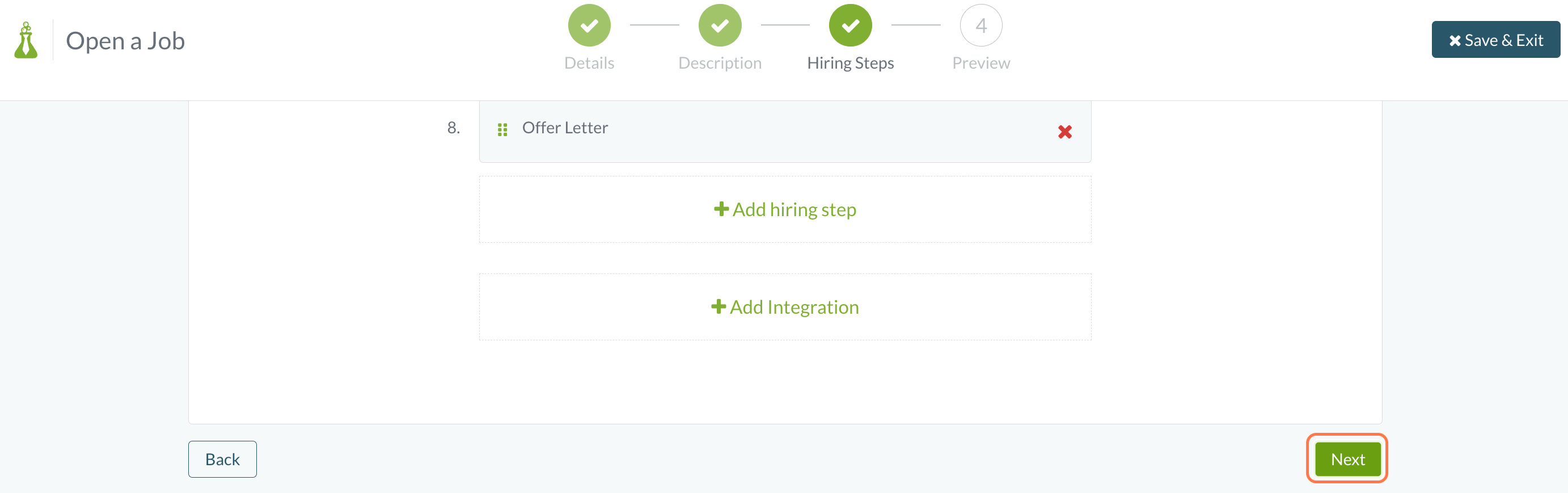Select the Preview step label
Screen dimensions: 1568x493
coord(980,64)
